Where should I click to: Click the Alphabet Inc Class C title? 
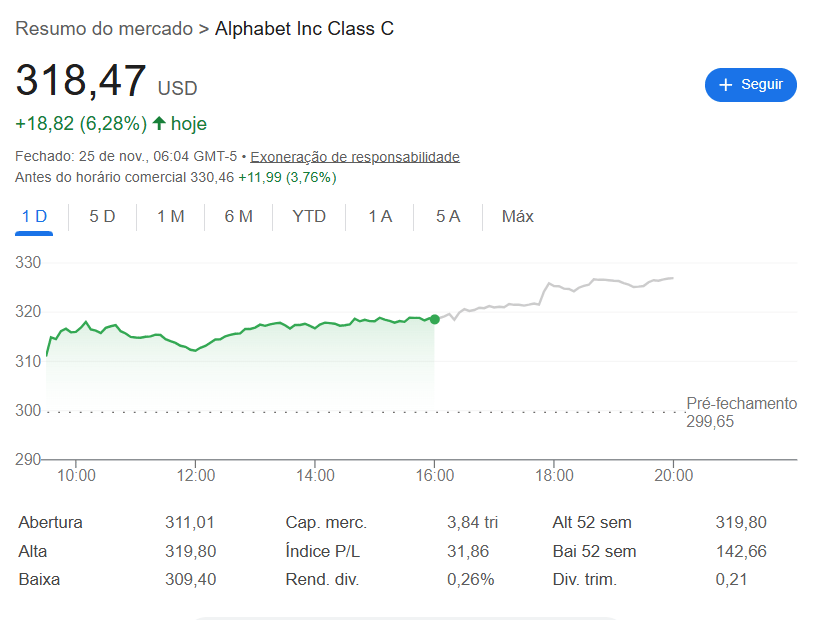click(x=304, y=29)
